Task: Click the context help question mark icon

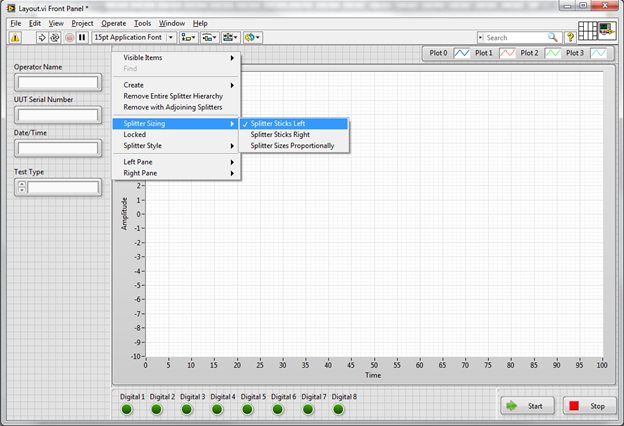Action: click(x=570, y=37)
